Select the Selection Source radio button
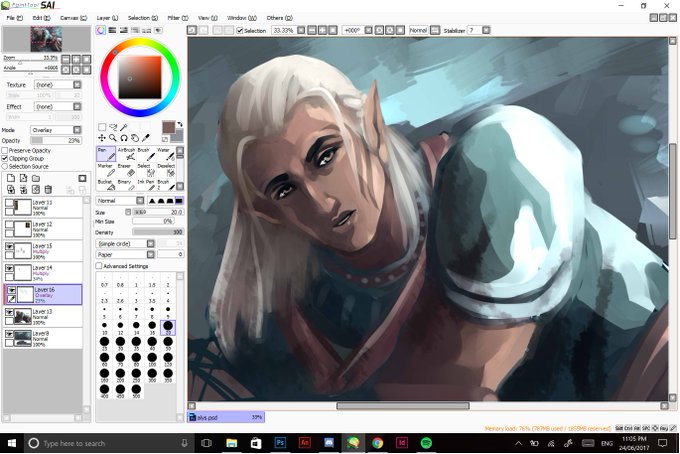Viewport: 680px width, 454px height. click(x=5, y=167)
